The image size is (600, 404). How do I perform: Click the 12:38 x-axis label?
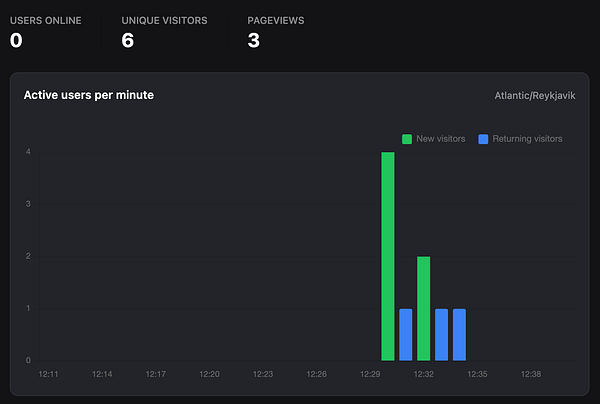click(x=531, y=374)
